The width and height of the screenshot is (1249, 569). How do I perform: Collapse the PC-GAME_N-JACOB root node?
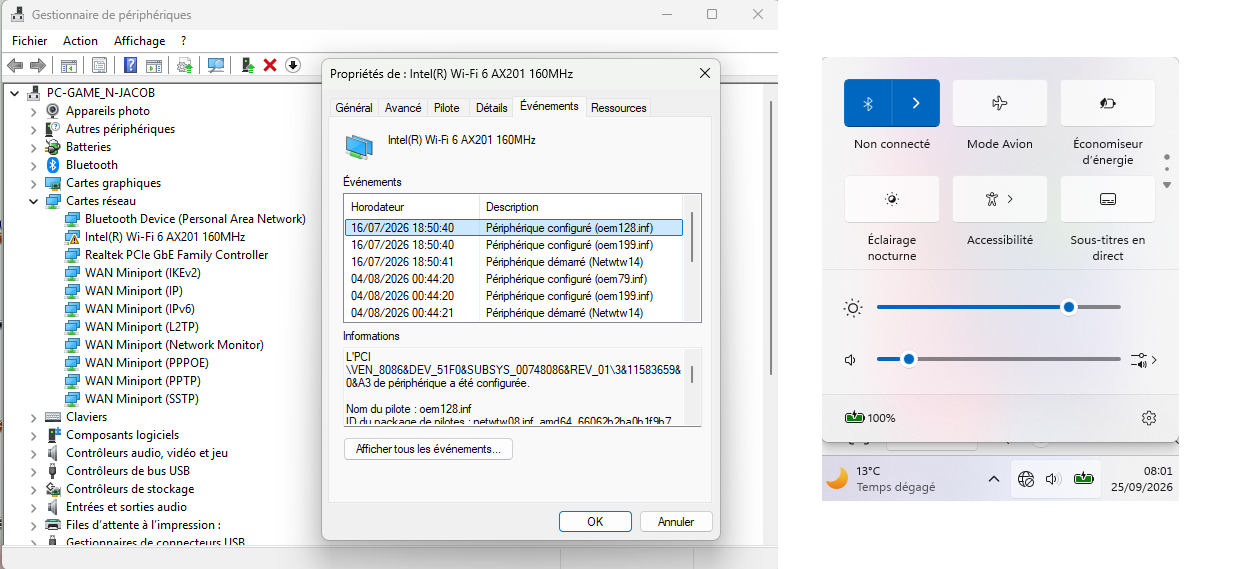point(14,93)
